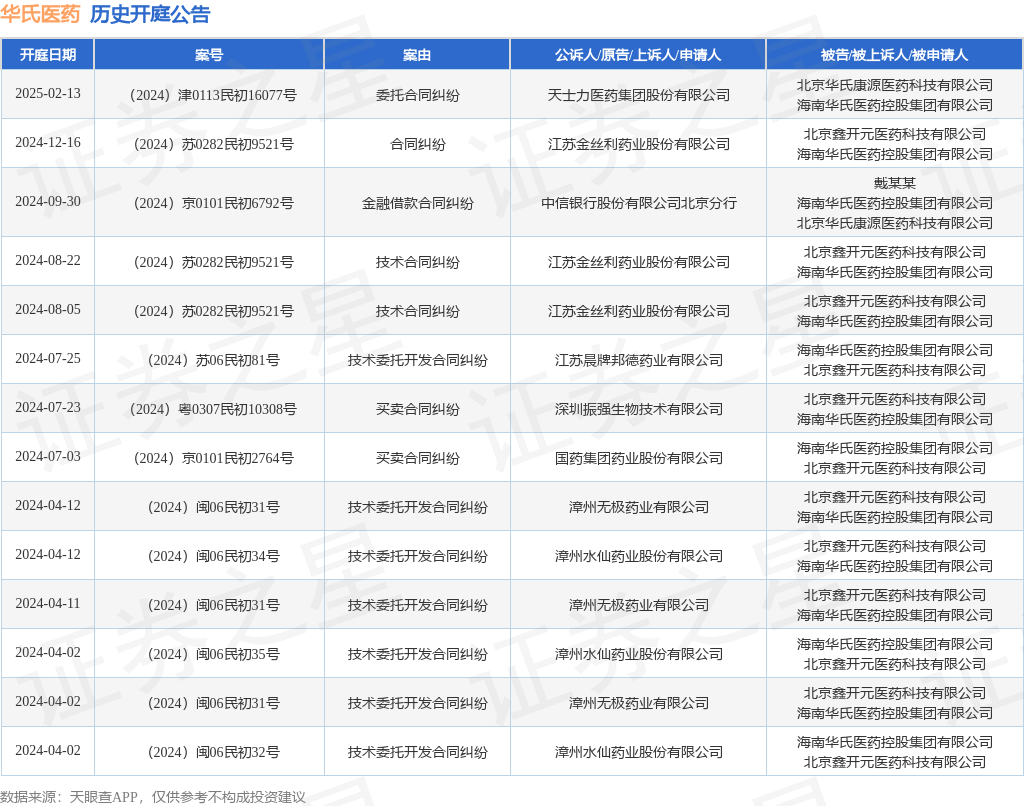
Task: Click the date 2024-07-03
Action: click(x=48, y=456)
